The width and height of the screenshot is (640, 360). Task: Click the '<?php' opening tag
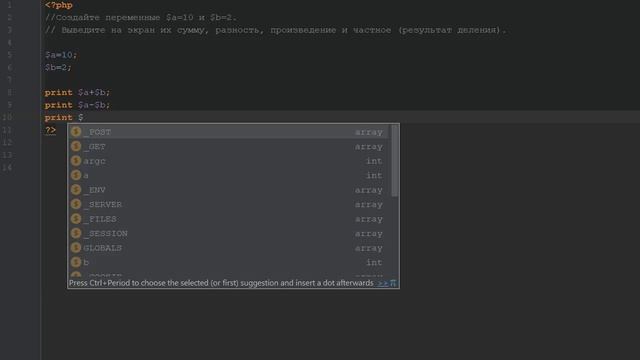coord(59,5)
